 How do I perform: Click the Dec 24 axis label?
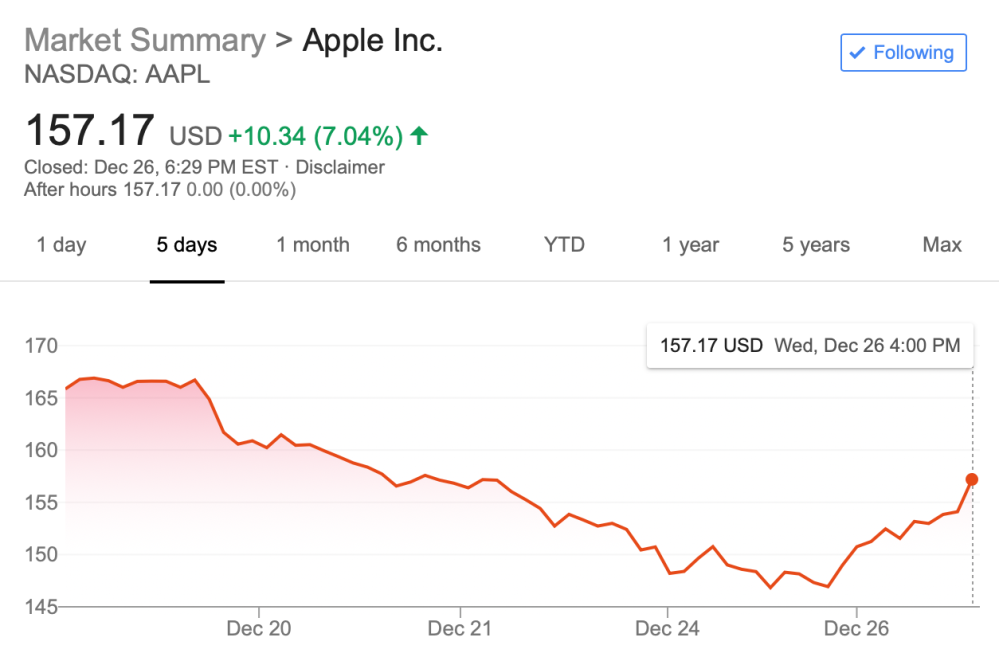coord(667,628)
